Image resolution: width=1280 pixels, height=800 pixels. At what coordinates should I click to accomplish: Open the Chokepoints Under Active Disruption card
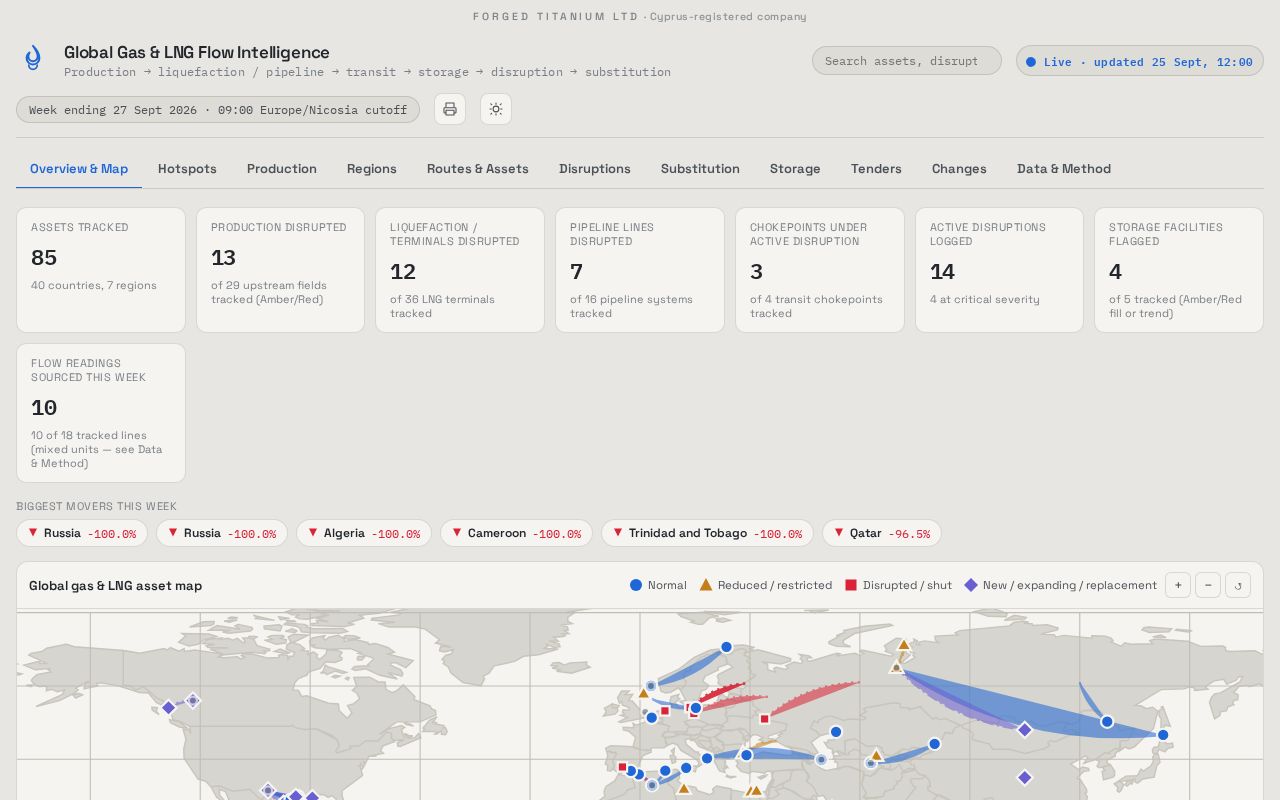pyautogui.click(x=820, y=270)
